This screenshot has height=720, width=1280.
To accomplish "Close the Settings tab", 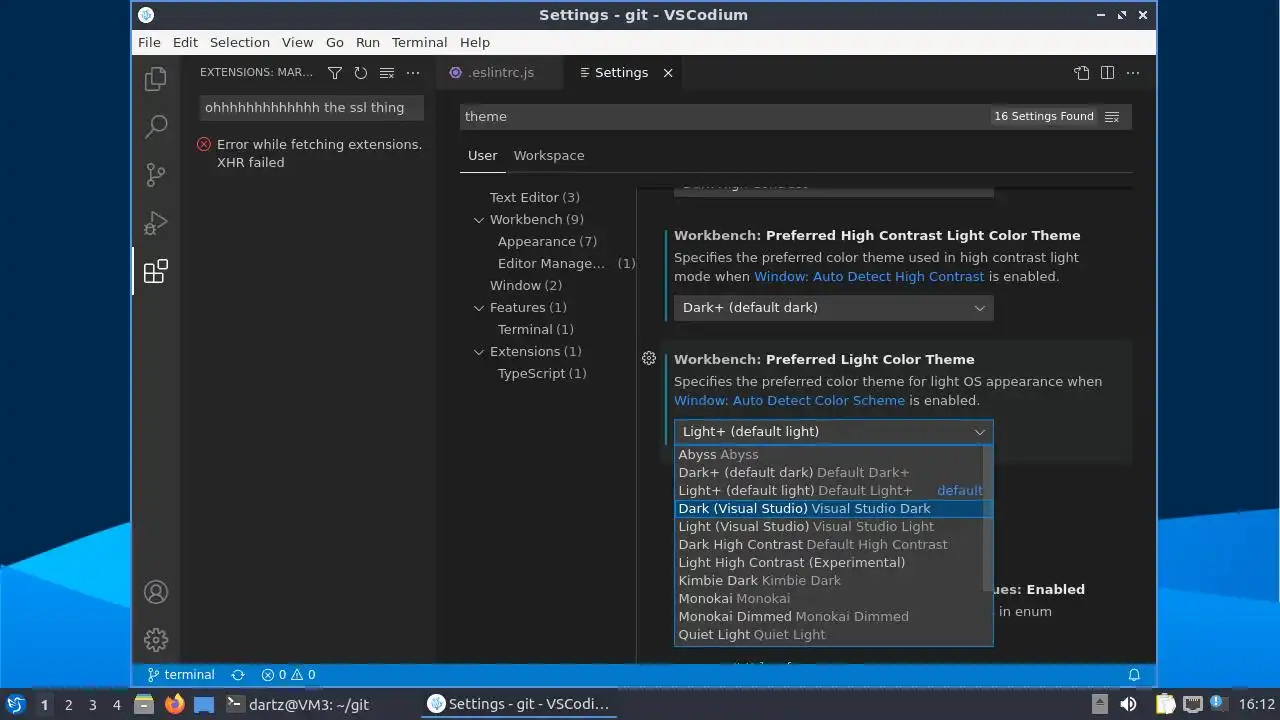I will (x=668, y=73).
